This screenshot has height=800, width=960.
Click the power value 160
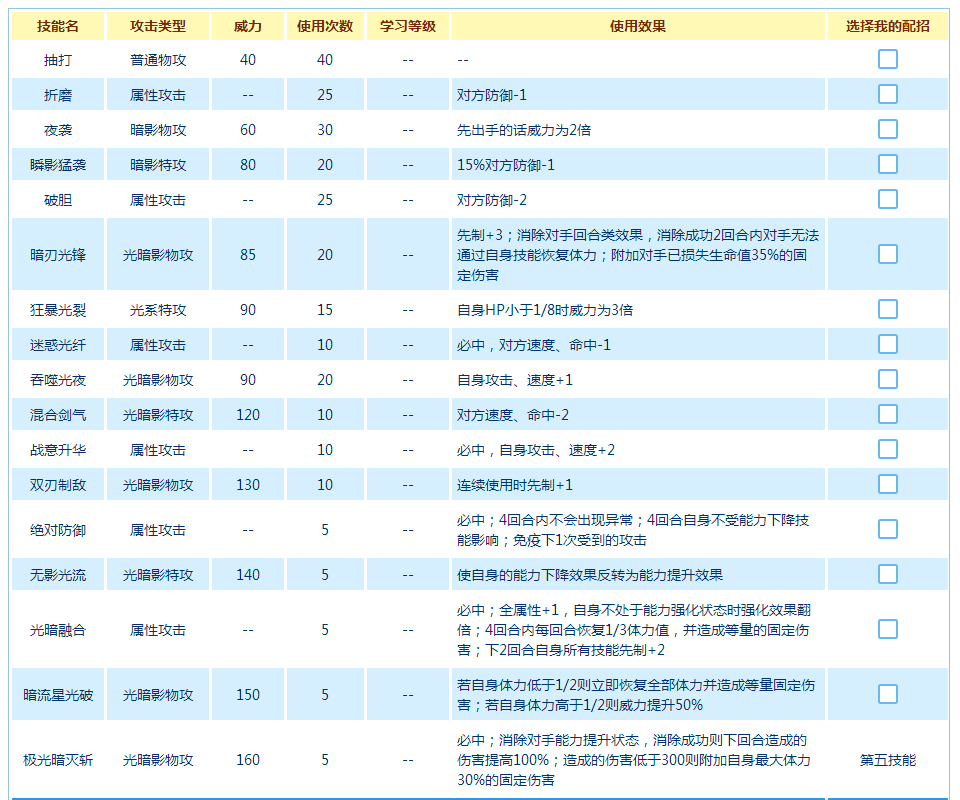[x=247, y=760]
